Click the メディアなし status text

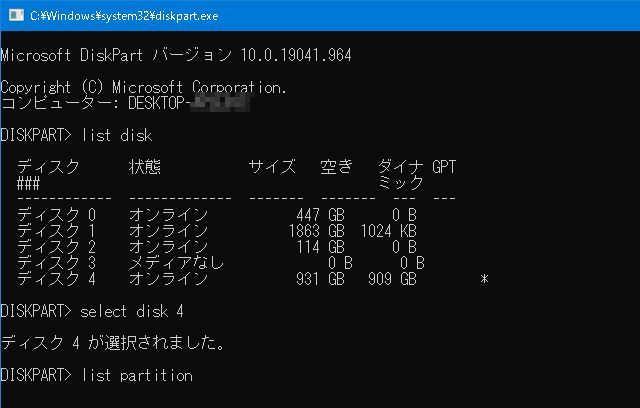pyautogui.click(x=176, y=263)
